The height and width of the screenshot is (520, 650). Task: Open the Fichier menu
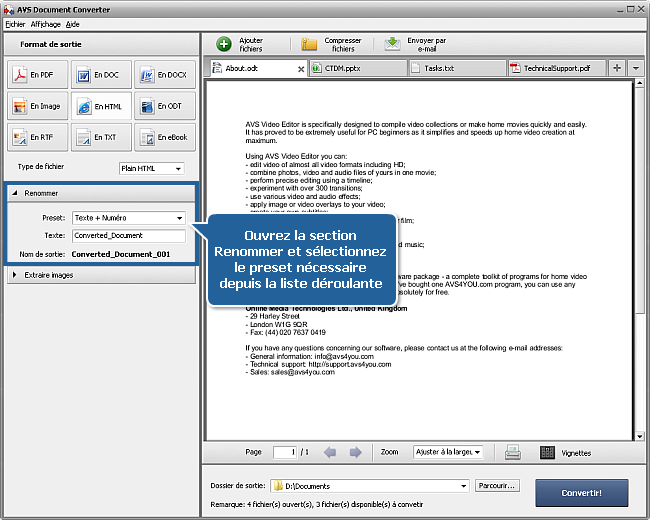(15, 23)
